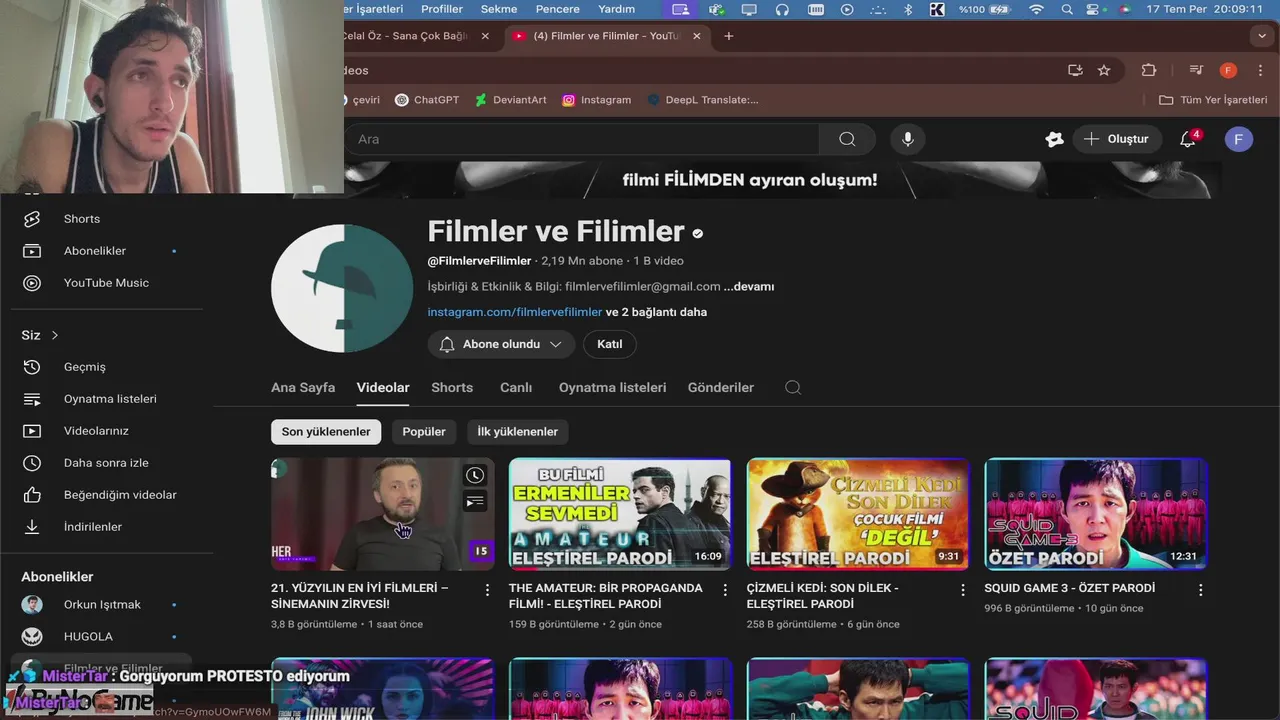Select Son yüklenenler filter chip
The height and width of the screenshot is (720, 1280).
[x=326, y=432]
